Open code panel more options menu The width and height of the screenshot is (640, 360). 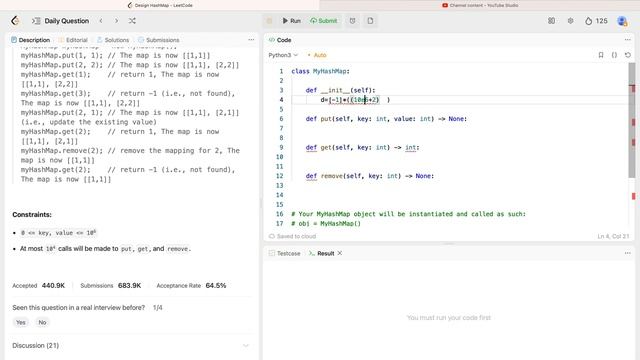[x=627, y=40]
